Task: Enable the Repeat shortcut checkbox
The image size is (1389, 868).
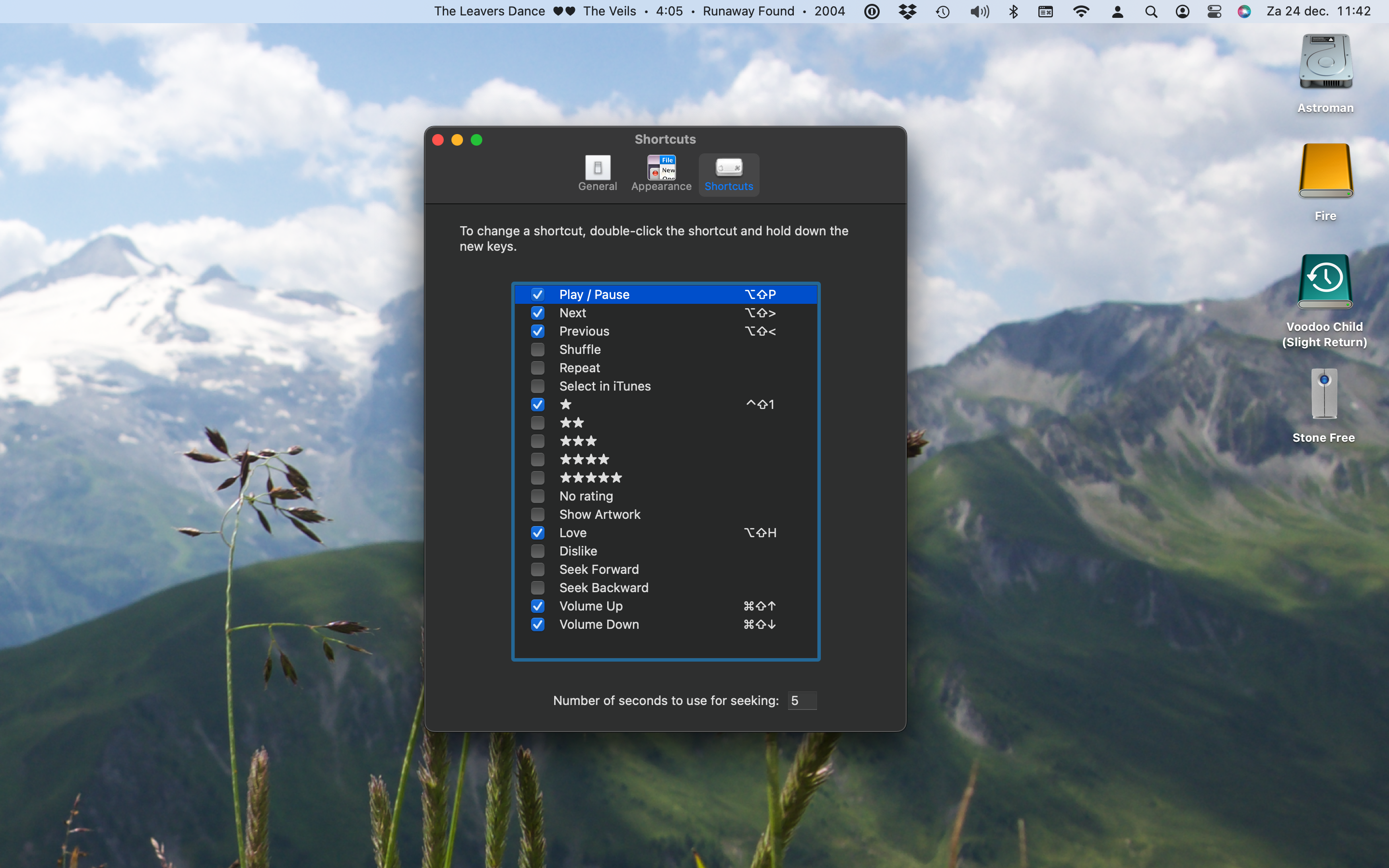Action: click(537, 368)
